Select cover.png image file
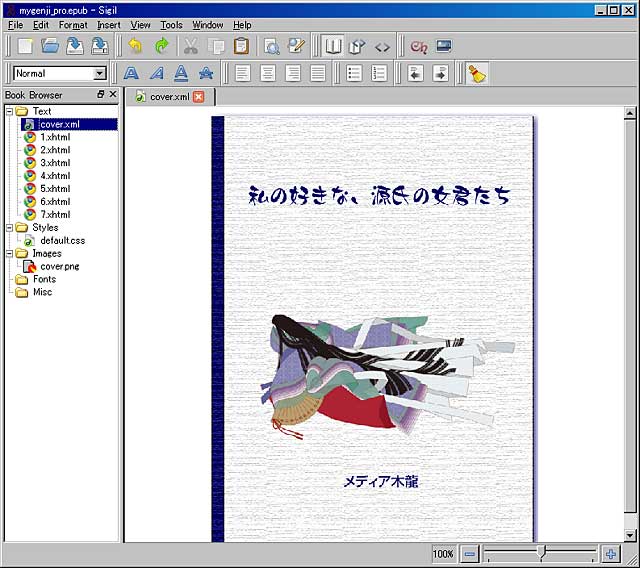 (x=60, y=266)
